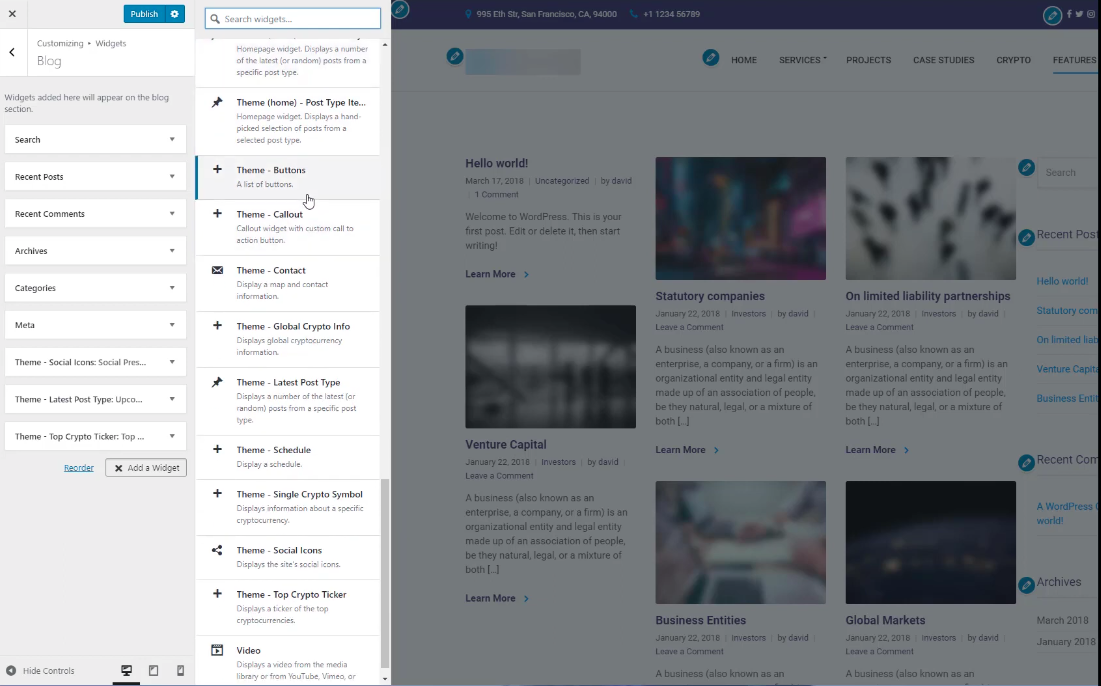Toggle Hide Controls in the footer

click(x=41, y=671)
